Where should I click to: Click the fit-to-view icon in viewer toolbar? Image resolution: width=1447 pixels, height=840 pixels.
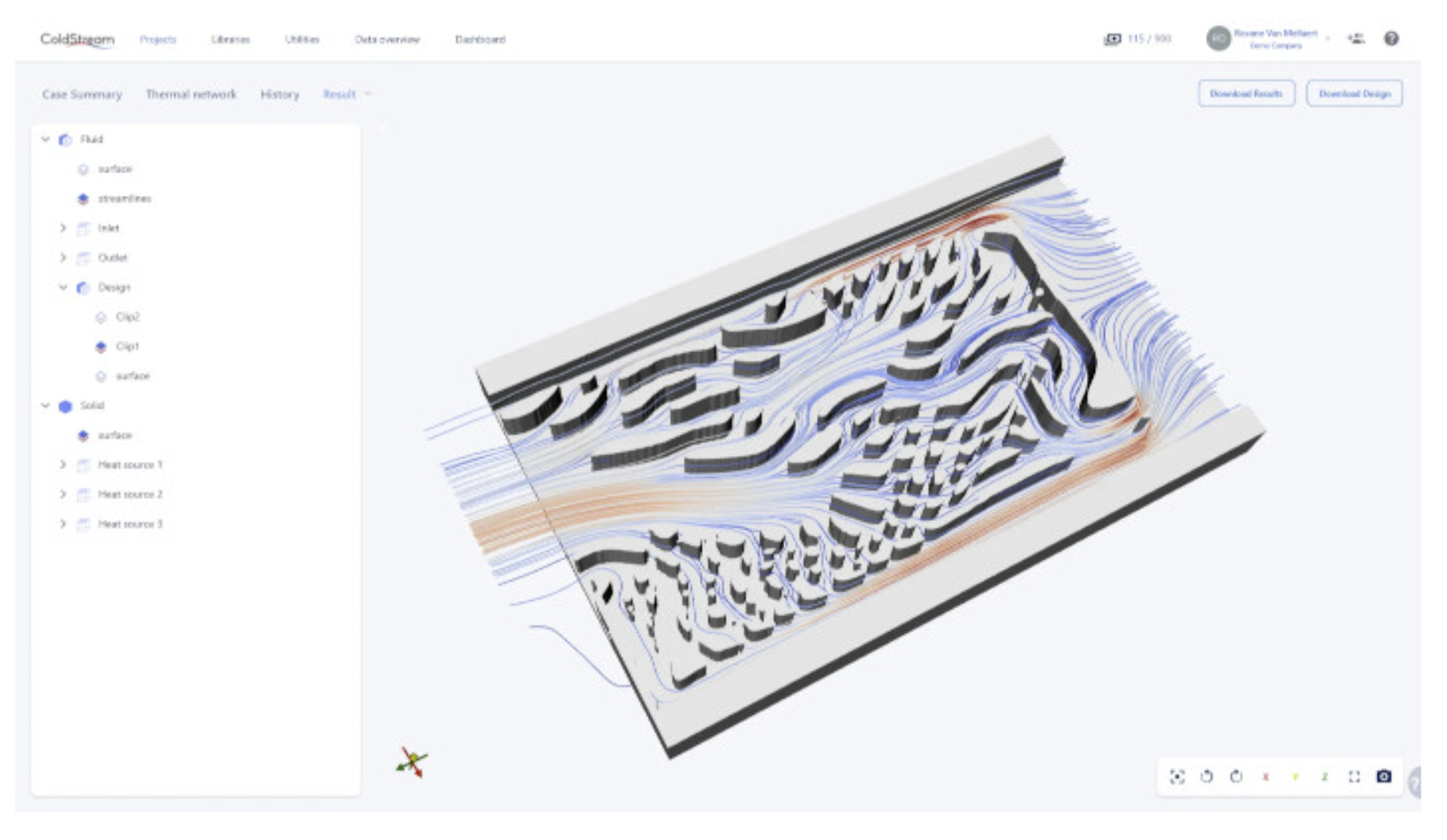pyautogui.click(x=1177, y=776)
